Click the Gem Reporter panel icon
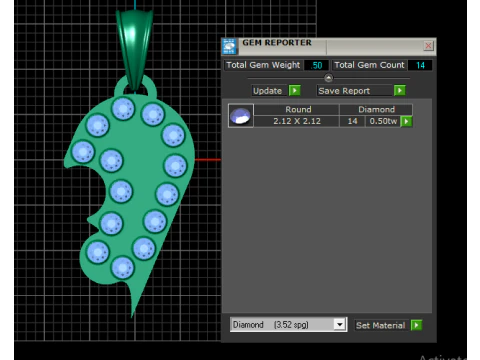Image resolution: width=480 pixels, height=360 pixels. point(229,46)
